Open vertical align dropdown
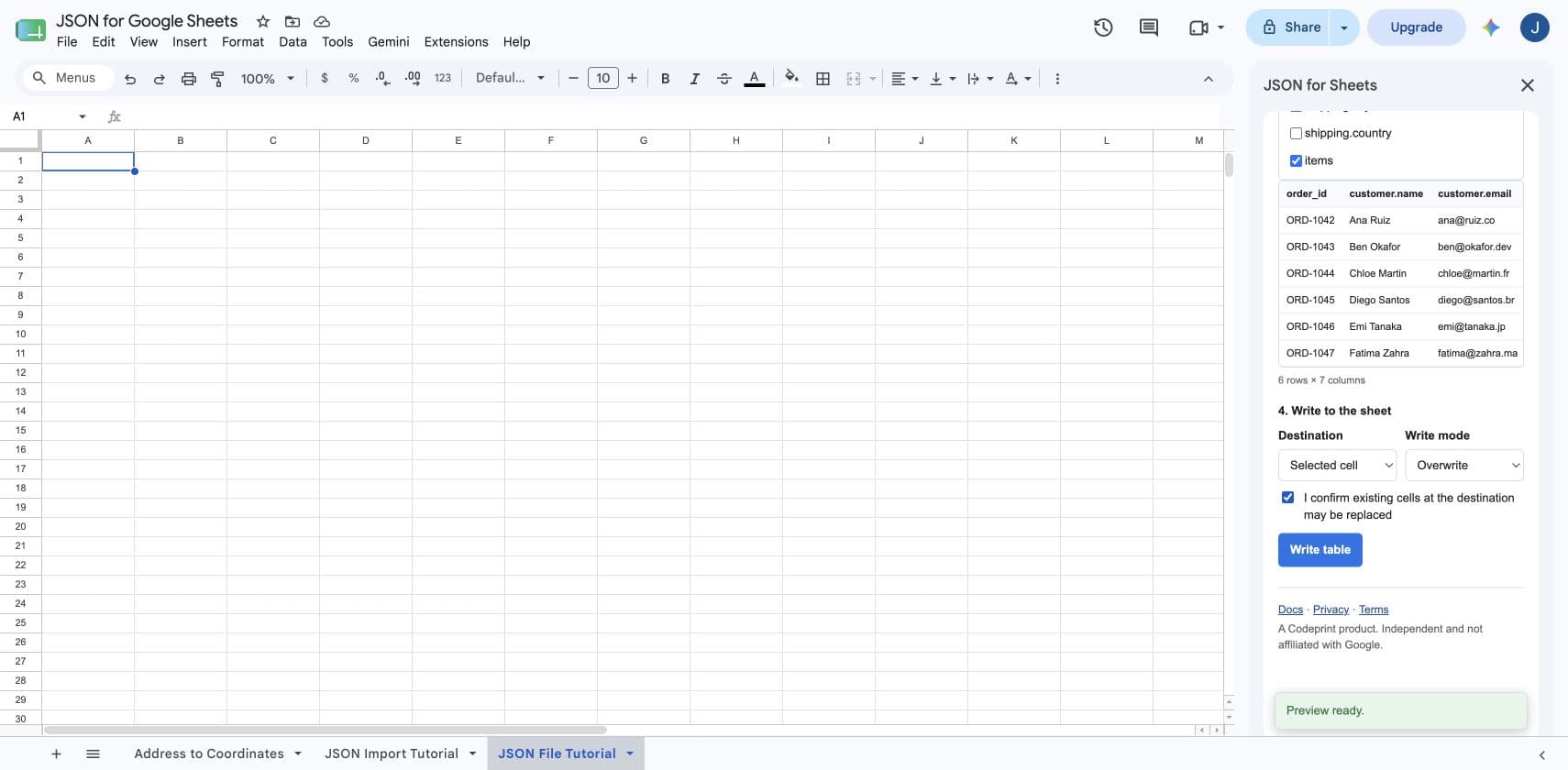Image resolution: width=1568 pixels, height=770 pixels. [943, 79]
